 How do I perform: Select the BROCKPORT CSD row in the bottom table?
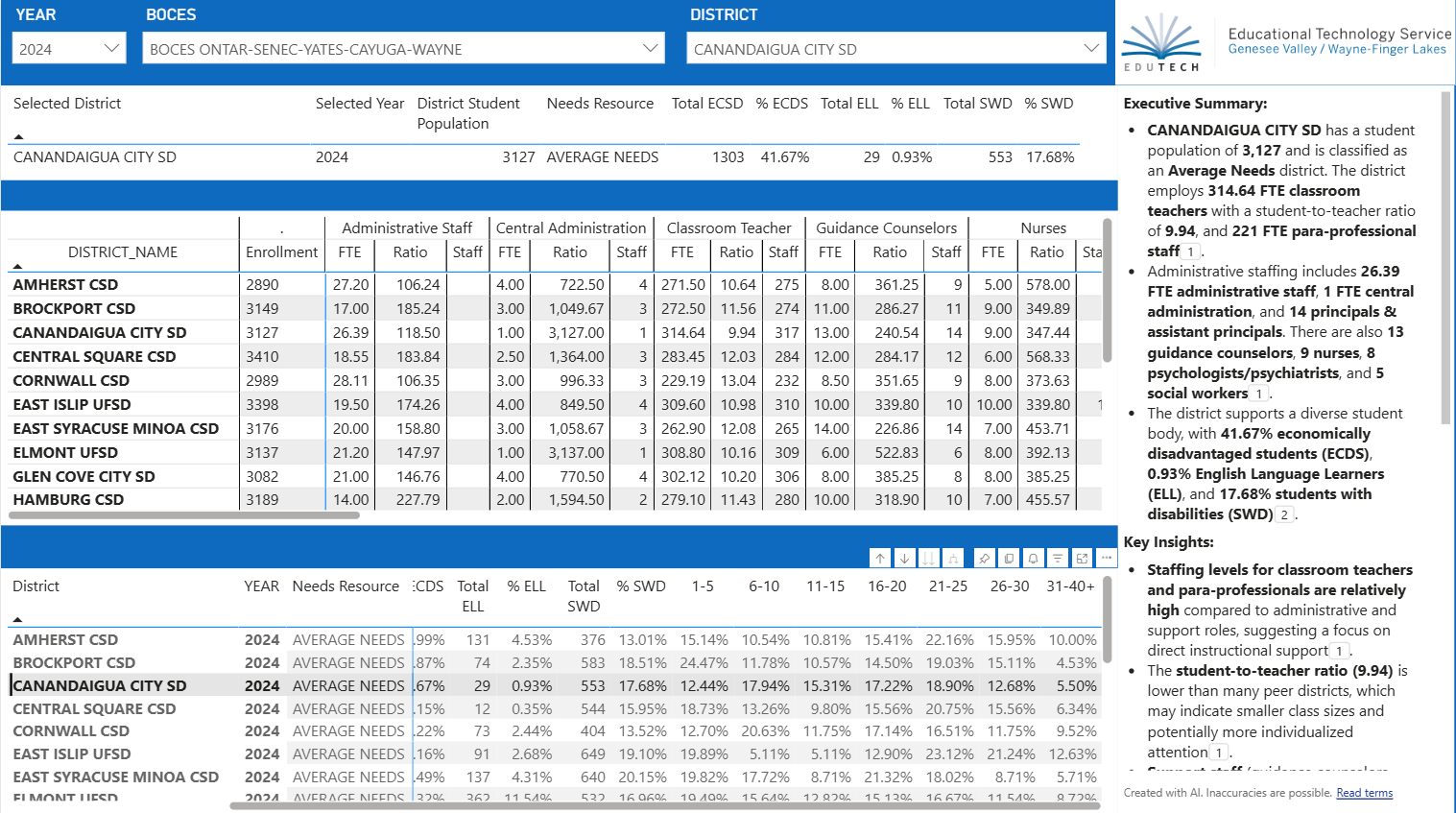74,663
